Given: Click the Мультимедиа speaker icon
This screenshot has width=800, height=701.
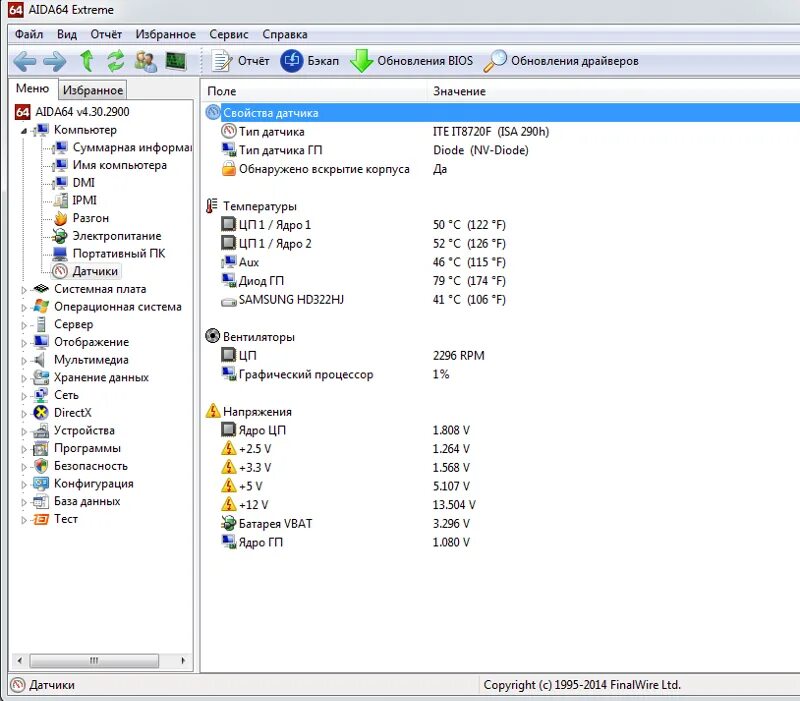Looking at the screenshot, I should (40, 360).
